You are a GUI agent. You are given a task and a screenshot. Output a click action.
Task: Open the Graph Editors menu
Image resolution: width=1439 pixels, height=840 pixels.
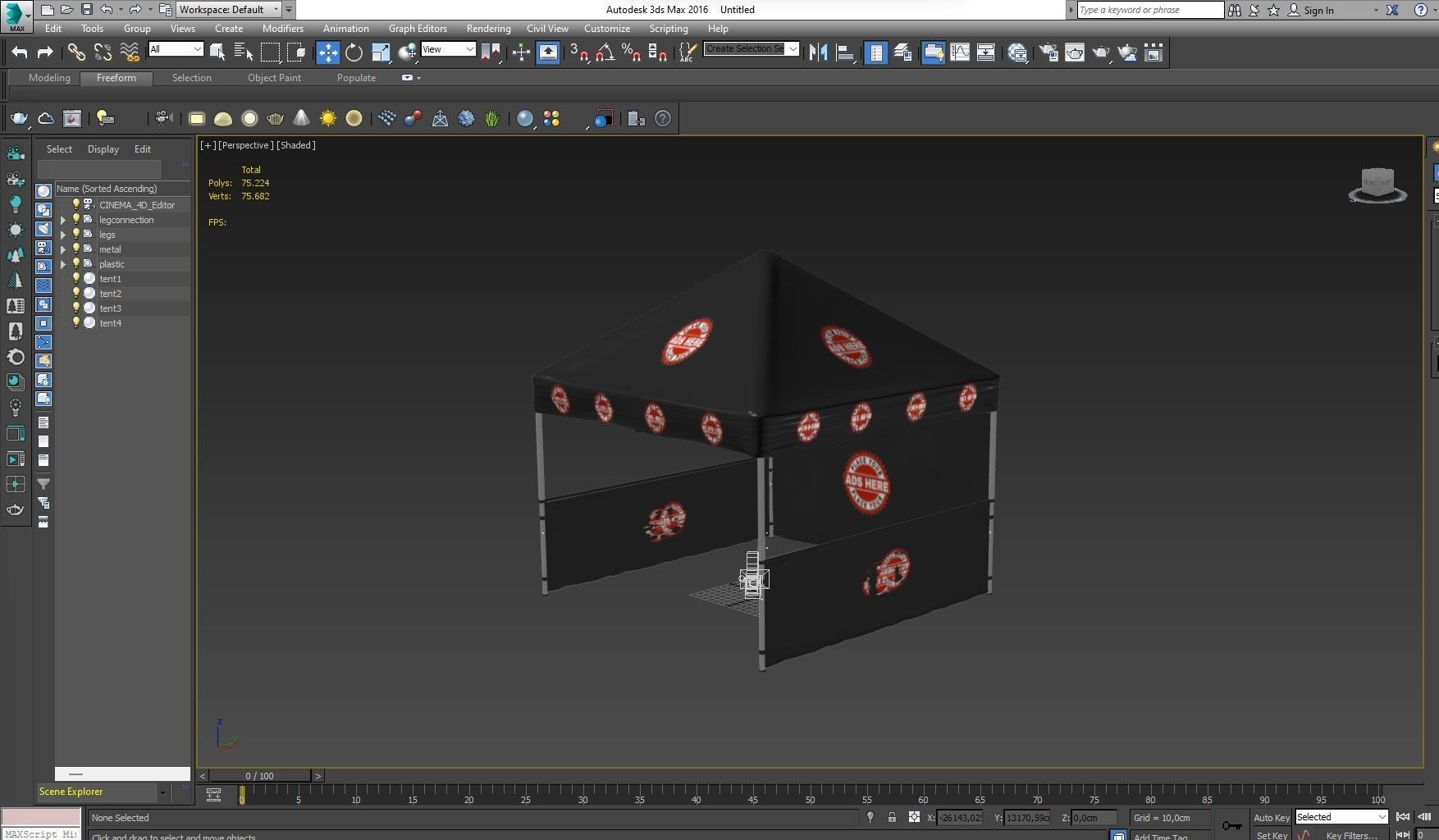(x=418, y=28)
